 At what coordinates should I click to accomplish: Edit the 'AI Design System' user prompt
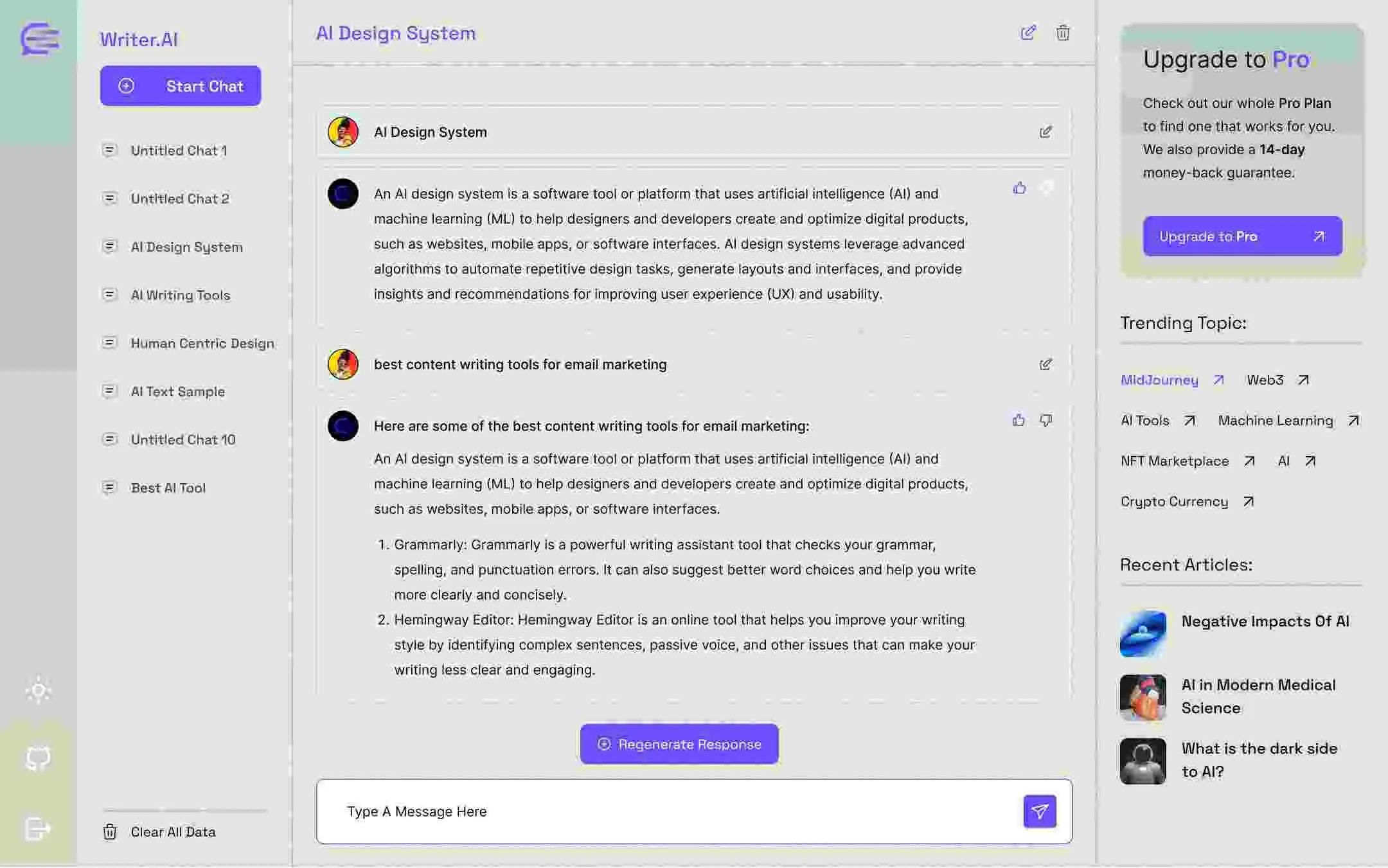1045,132
